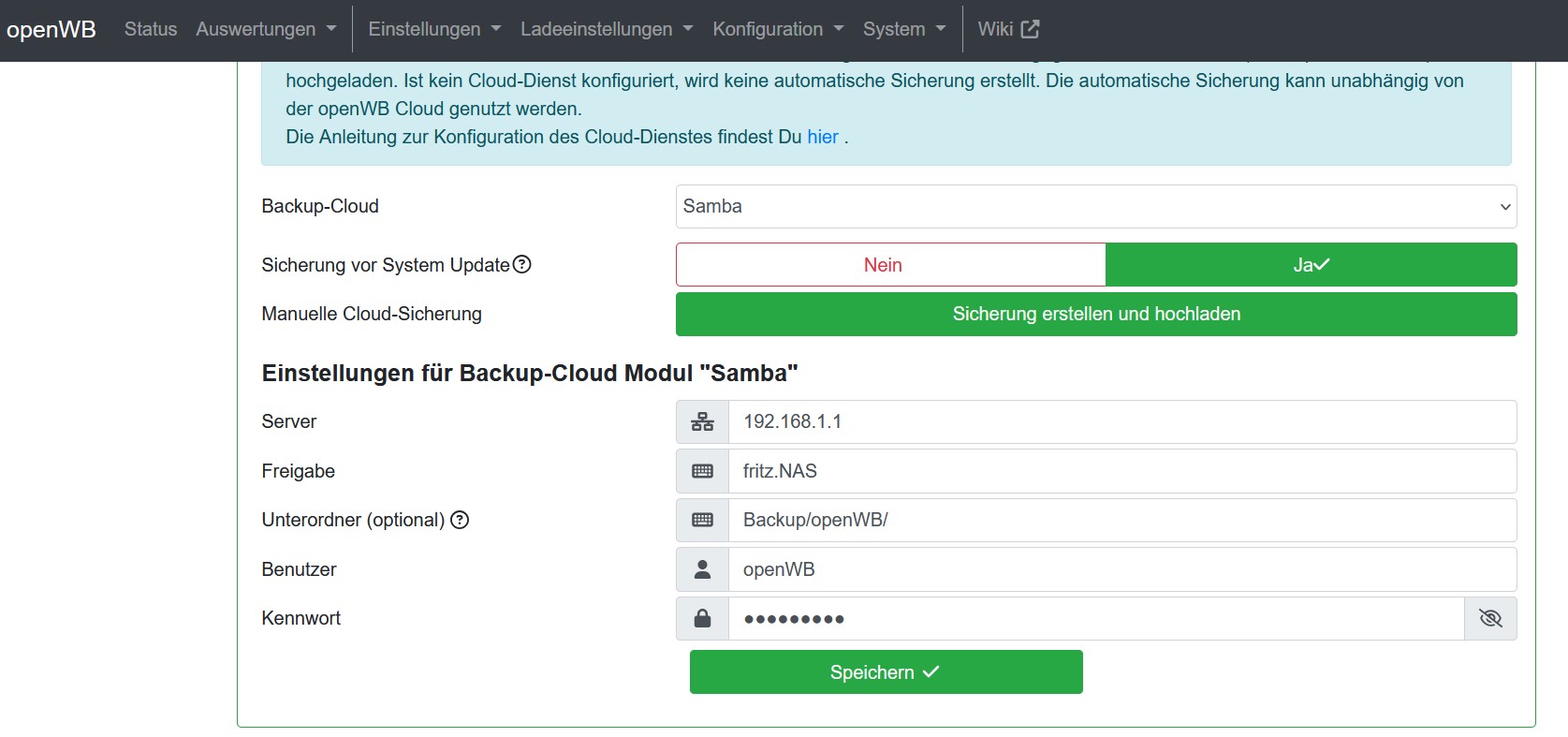Open the Backup-Cloud dropdown showing Samba
Viewport: 1568px width, 737px height.
click(1095, 207)
